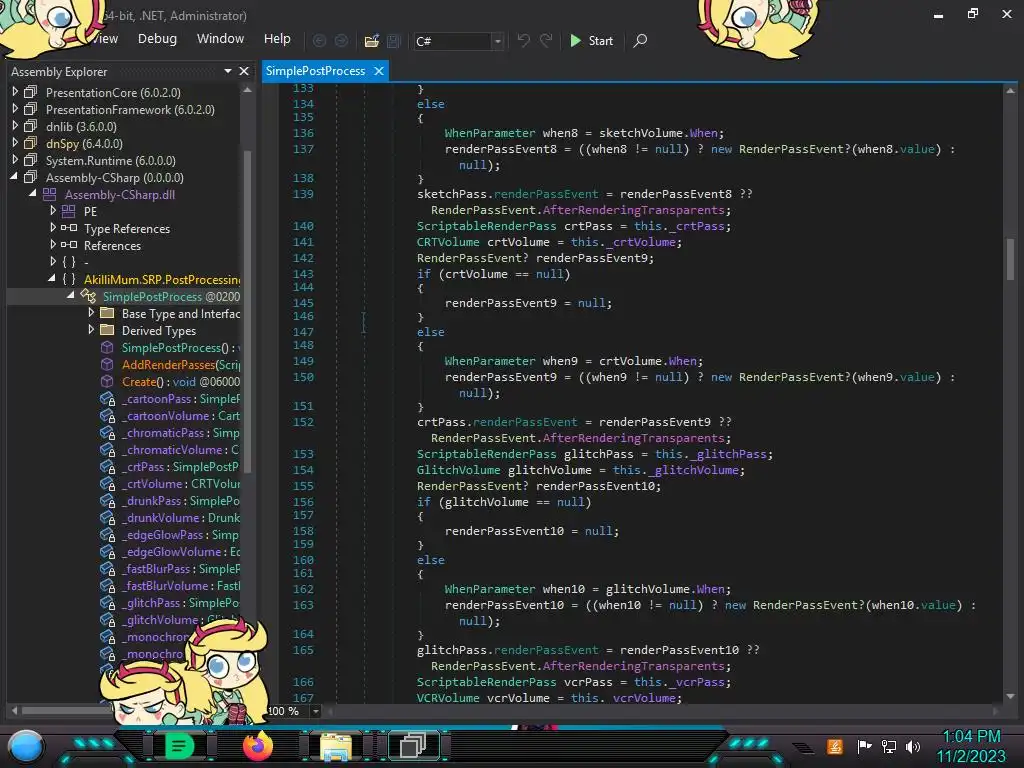Expand the Type References node
The height and width of the screenshot is (768, 1024).
point(53,228)
